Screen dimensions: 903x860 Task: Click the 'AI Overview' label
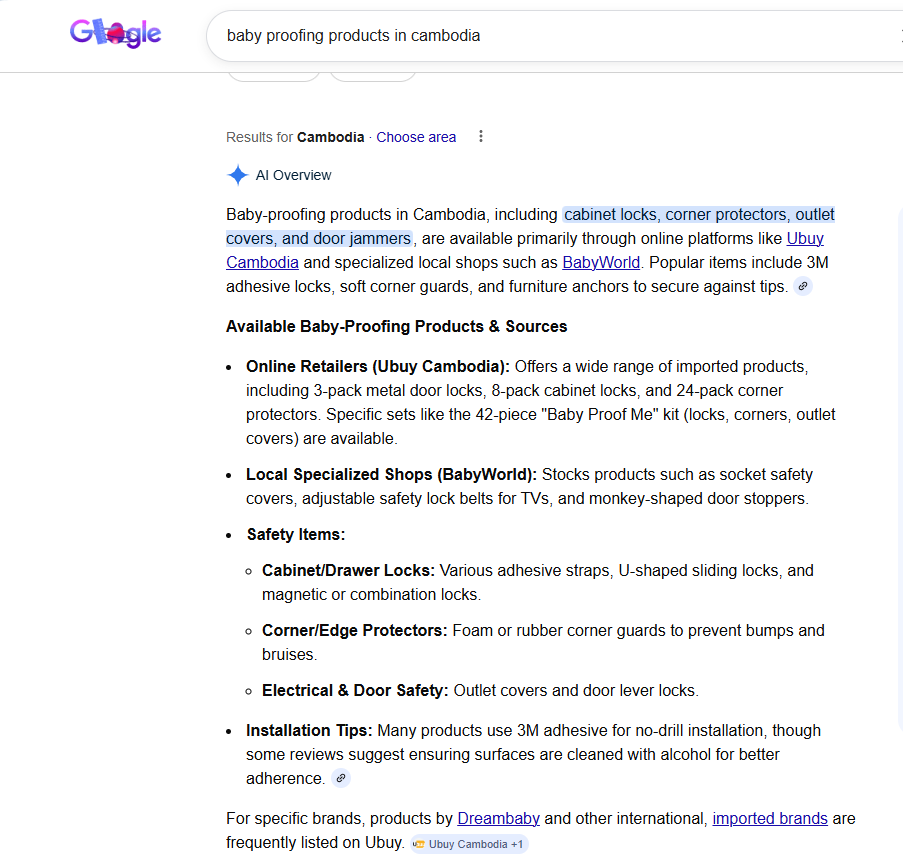coord(293,175)
